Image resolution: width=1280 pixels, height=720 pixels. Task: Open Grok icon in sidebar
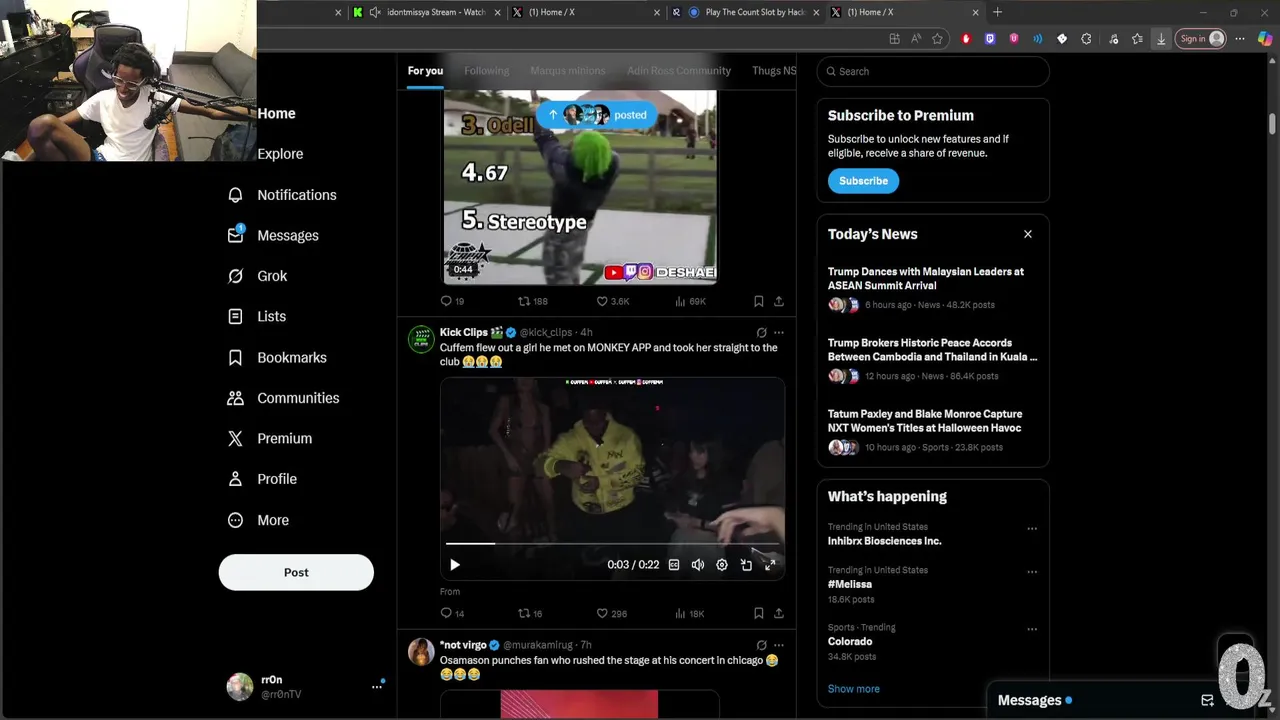coord(235,276)
